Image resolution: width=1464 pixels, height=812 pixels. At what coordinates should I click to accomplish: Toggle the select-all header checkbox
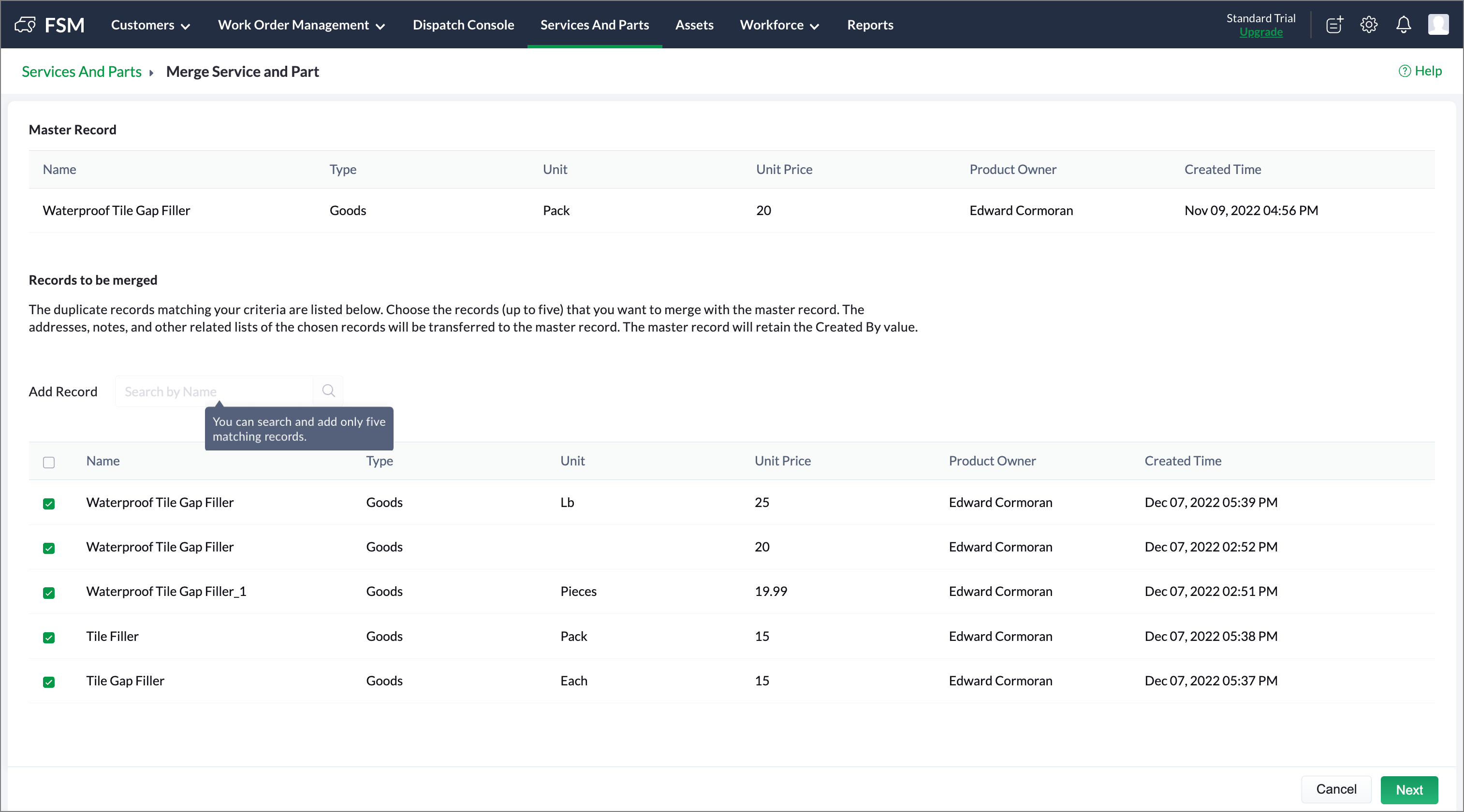click(49, 462)
